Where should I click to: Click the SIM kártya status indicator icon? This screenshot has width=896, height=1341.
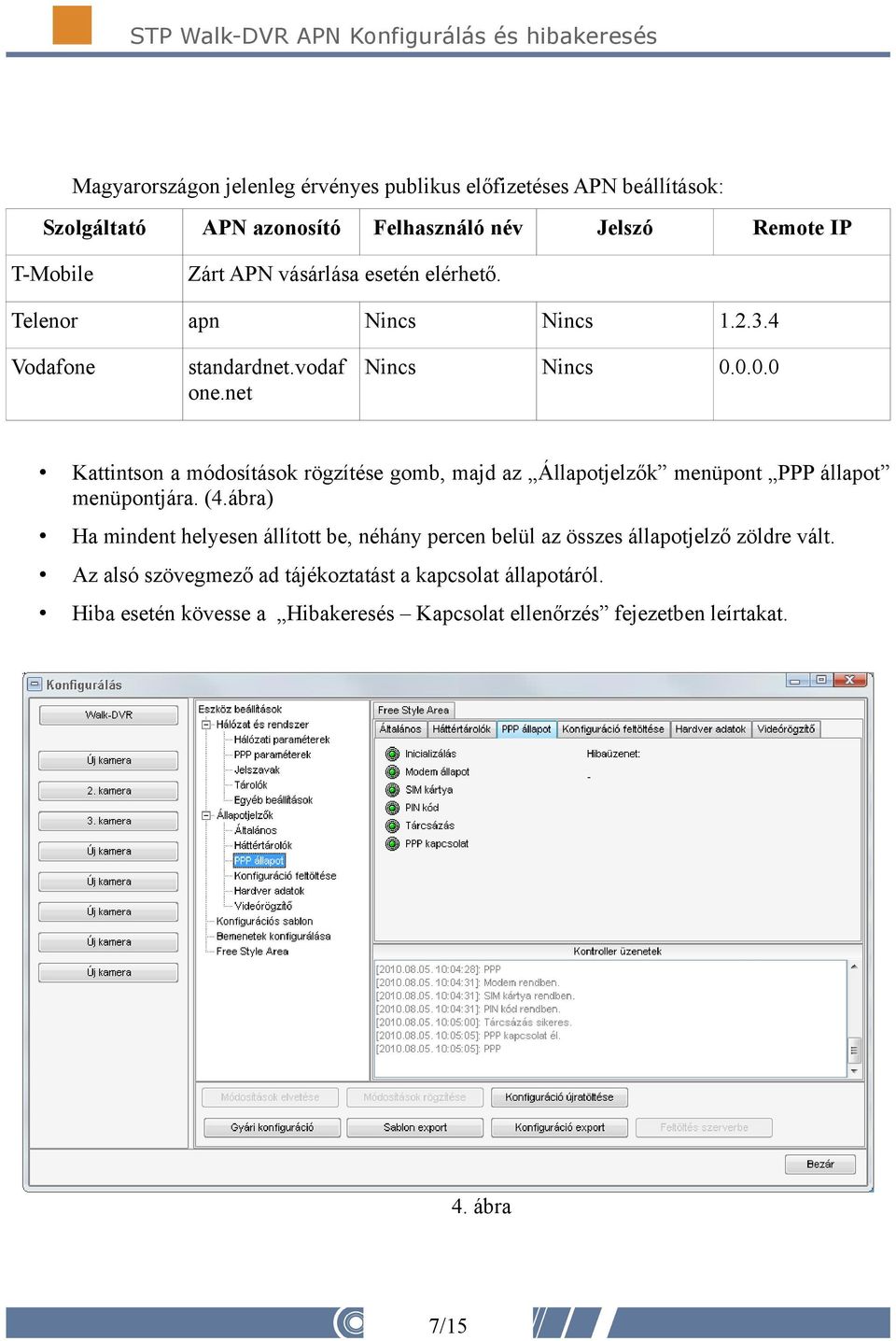[x=392, y=790]
